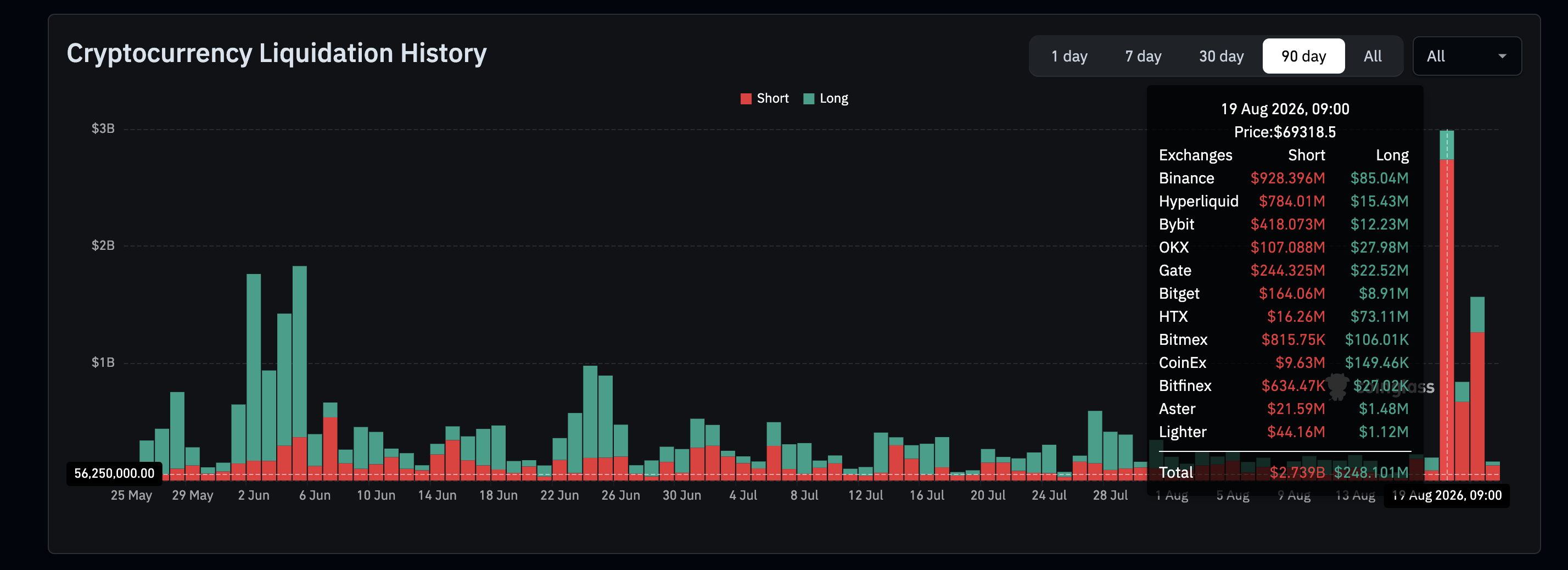Image resolution: width=1568 pixels, height=570 pixels.
Task: Click the Hyperliquid row label
Action: point(1199,202)
